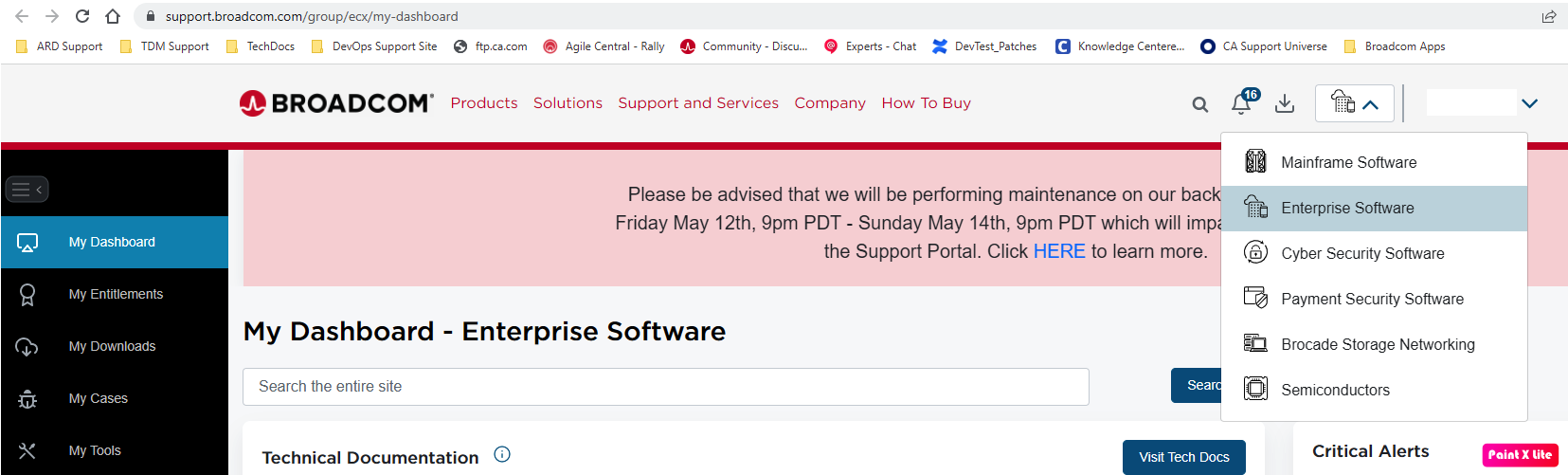This screenshot has height=475, width=1568.
Task: Click the download icon in header
Action: coord(1285,103)
